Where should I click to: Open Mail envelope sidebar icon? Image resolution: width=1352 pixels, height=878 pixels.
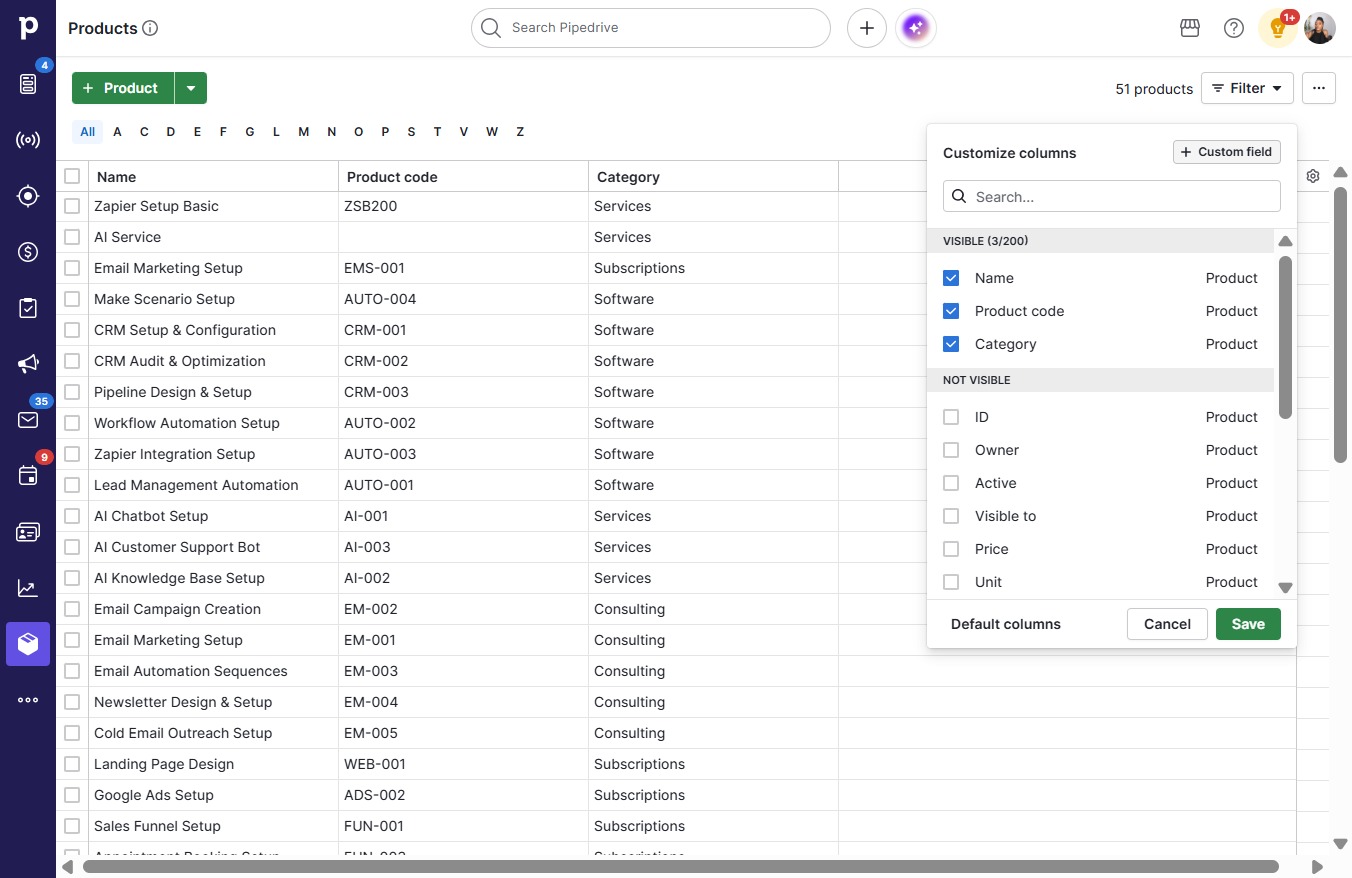[x=28, y=420]
